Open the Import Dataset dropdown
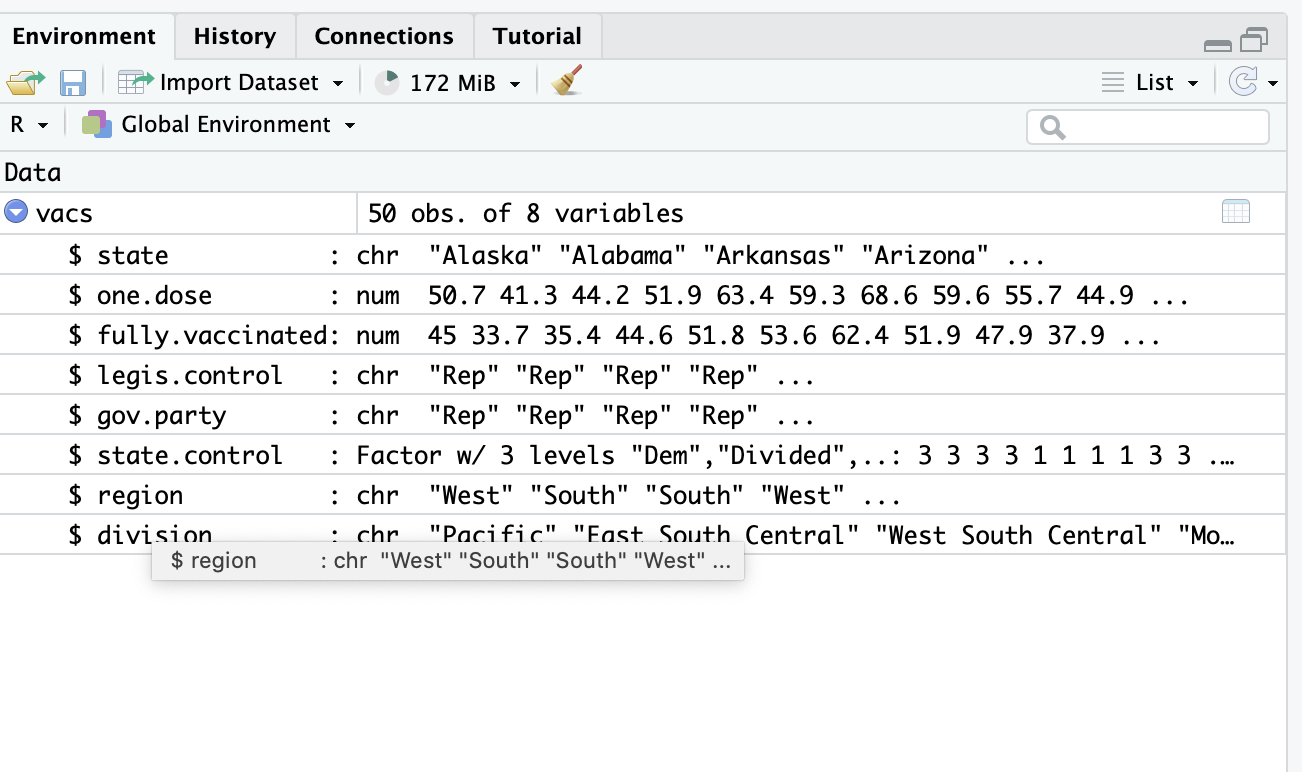Screen dimensions: 1302x772 pyautogui.click(x=231, y=82)
